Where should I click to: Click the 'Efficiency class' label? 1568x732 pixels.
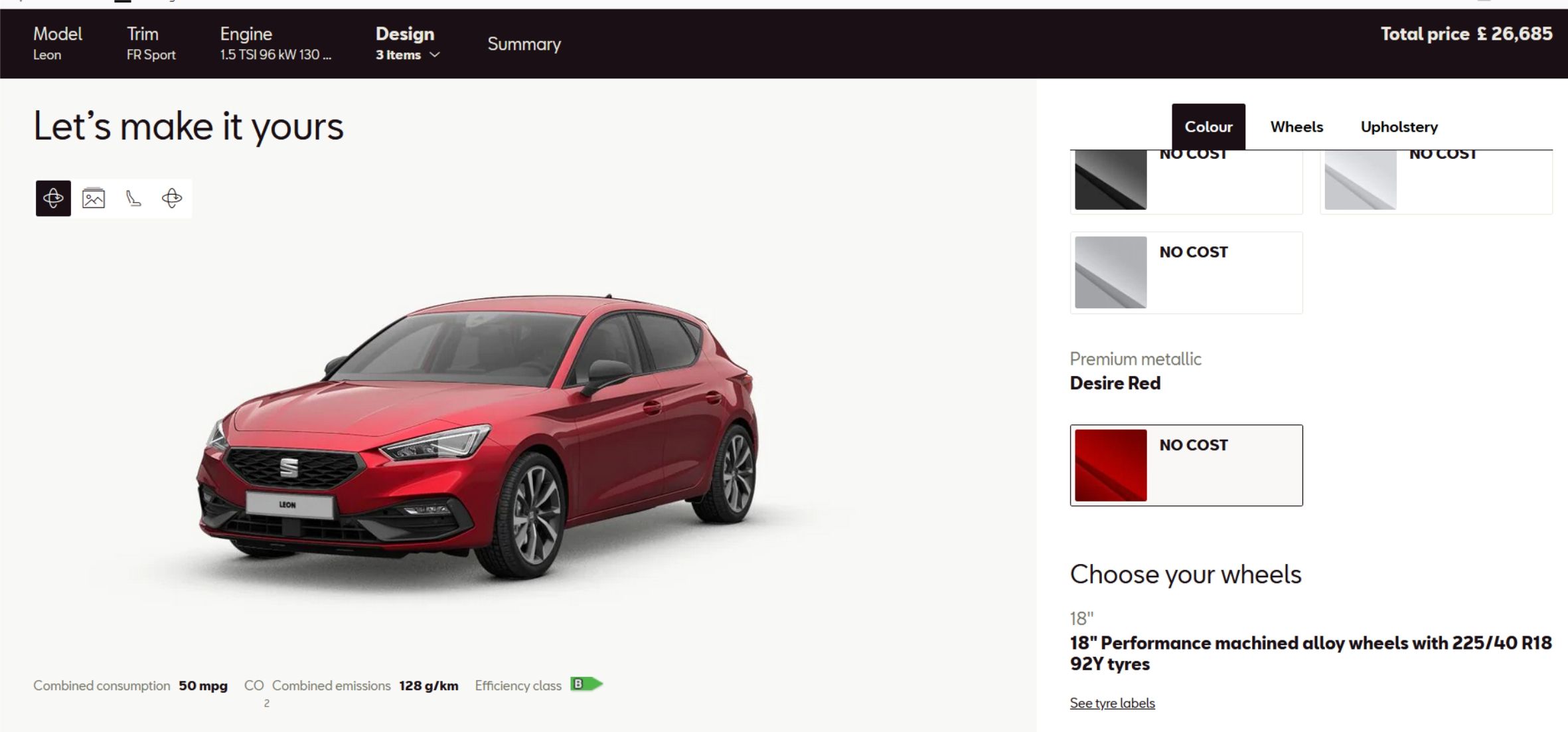click(518, 686)
